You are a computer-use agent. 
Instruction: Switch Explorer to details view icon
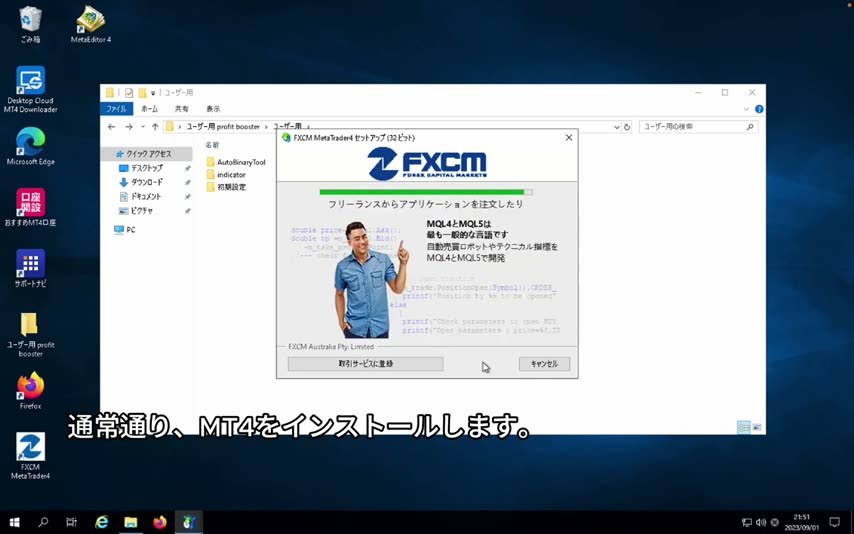743,427
